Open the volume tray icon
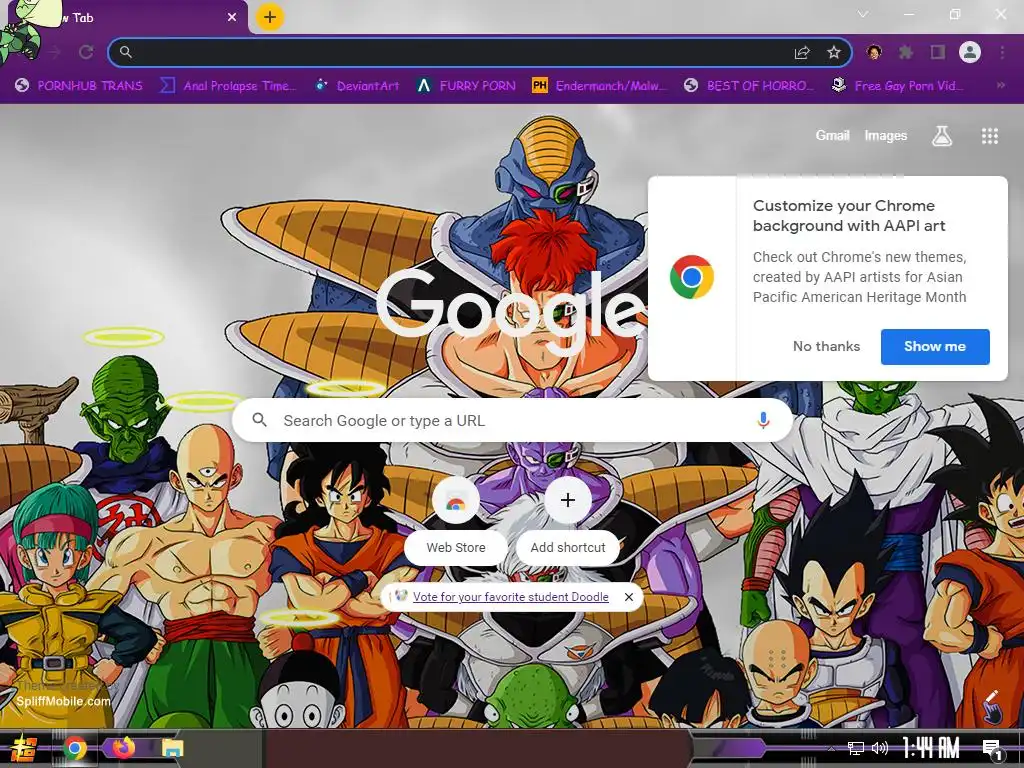The height and width of the screenshot is (768, 1024). (x=880, y=748)
